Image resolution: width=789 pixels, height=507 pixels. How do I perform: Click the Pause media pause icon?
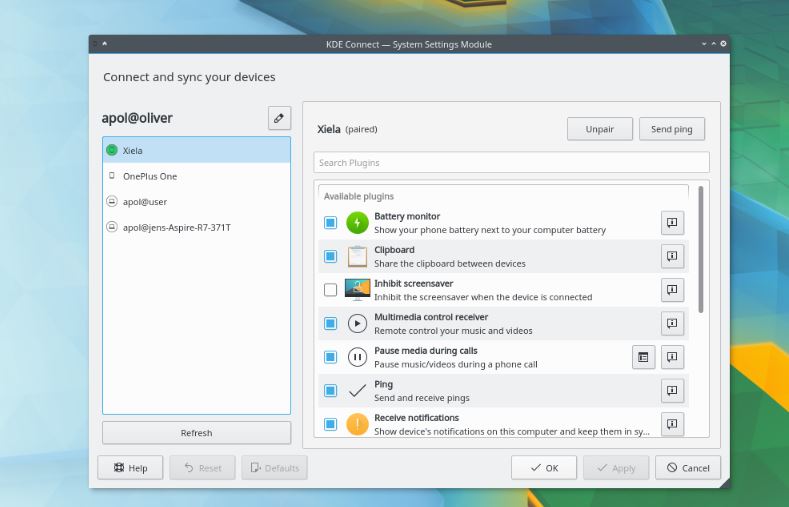[x=357, y=357]
